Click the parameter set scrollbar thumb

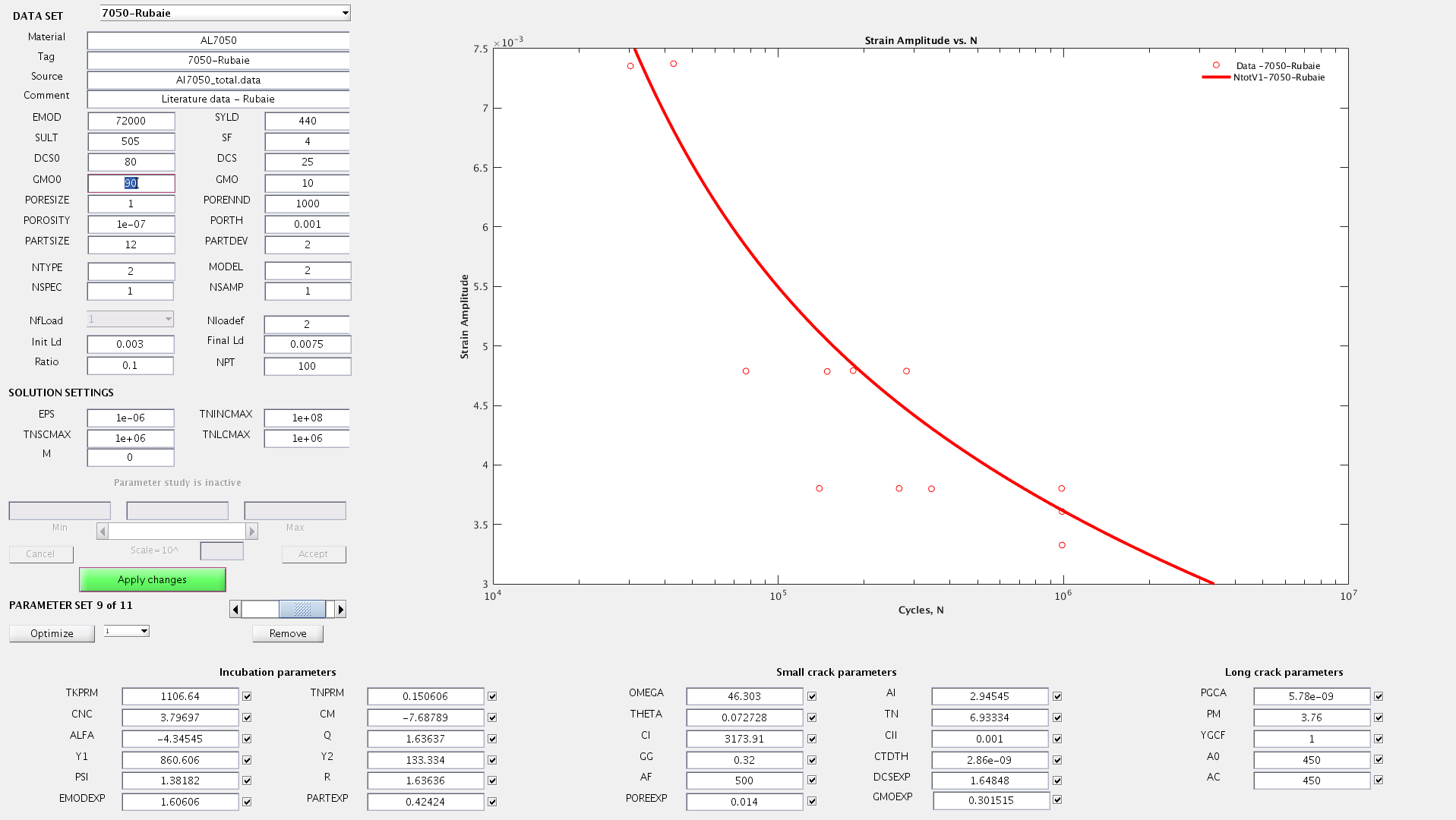point(302,609)
